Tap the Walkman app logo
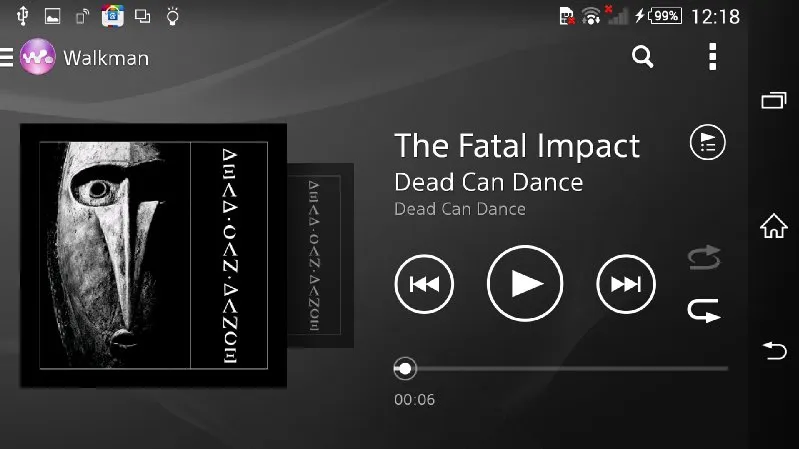The width and height of the screenshot is (799, 449). tap(38, 57)
